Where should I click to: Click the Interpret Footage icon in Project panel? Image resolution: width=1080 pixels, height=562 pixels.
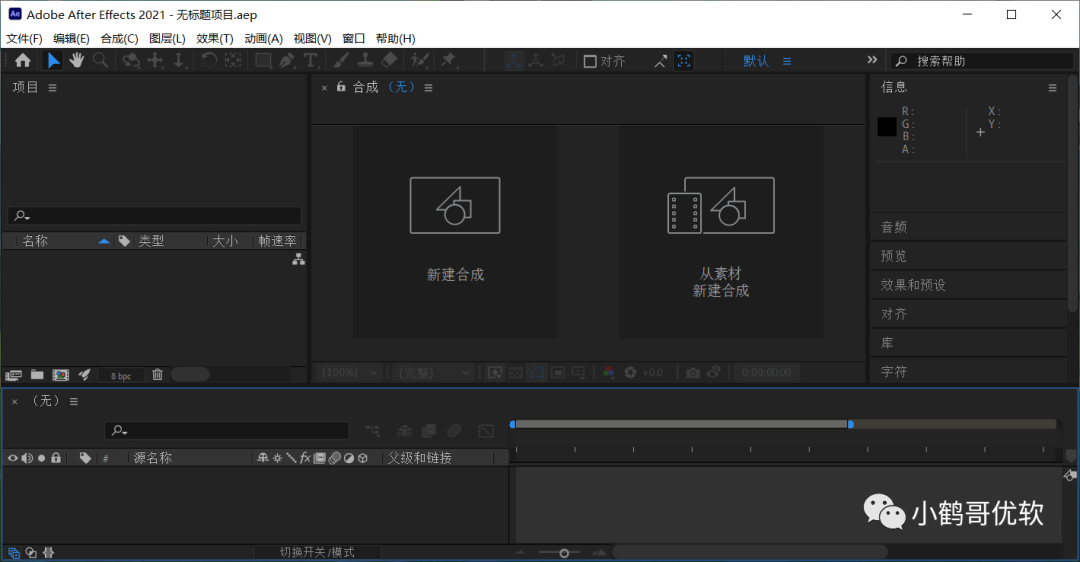[13, 375]
